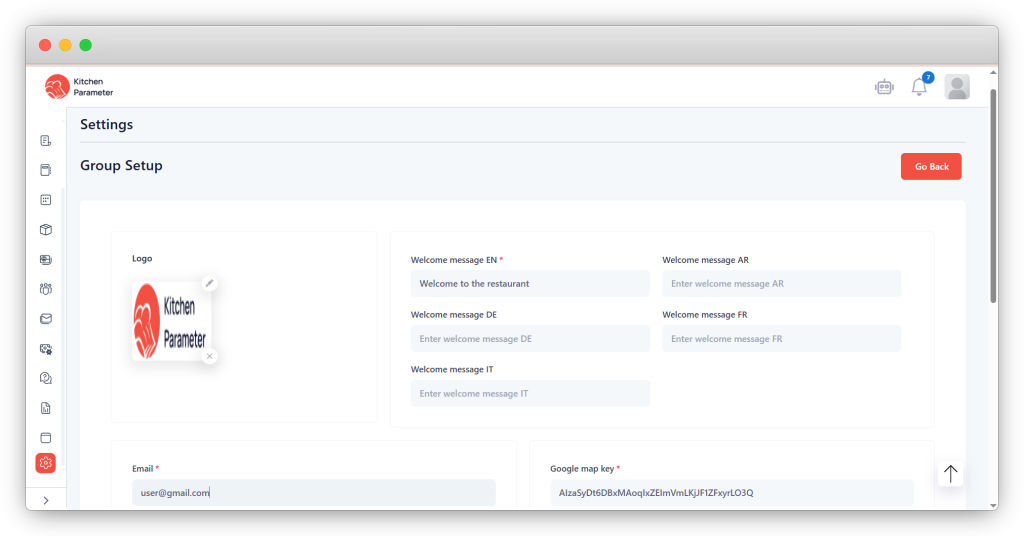Expand the sidebar with bottom chevron
1024x536 pixels.
45,500
